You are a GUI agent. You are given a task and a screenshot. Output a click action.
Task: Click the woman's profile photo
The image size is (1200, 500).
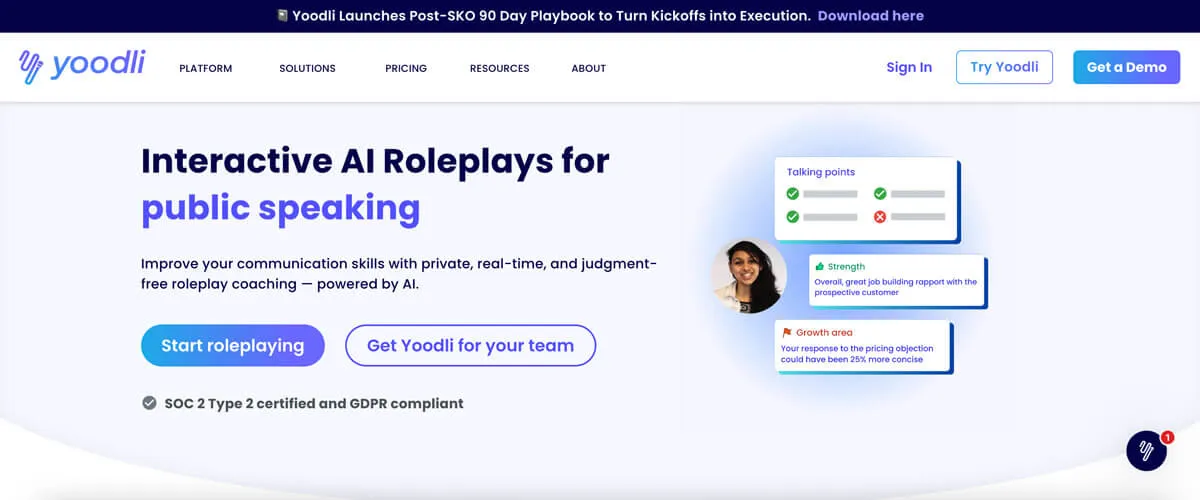749,275
